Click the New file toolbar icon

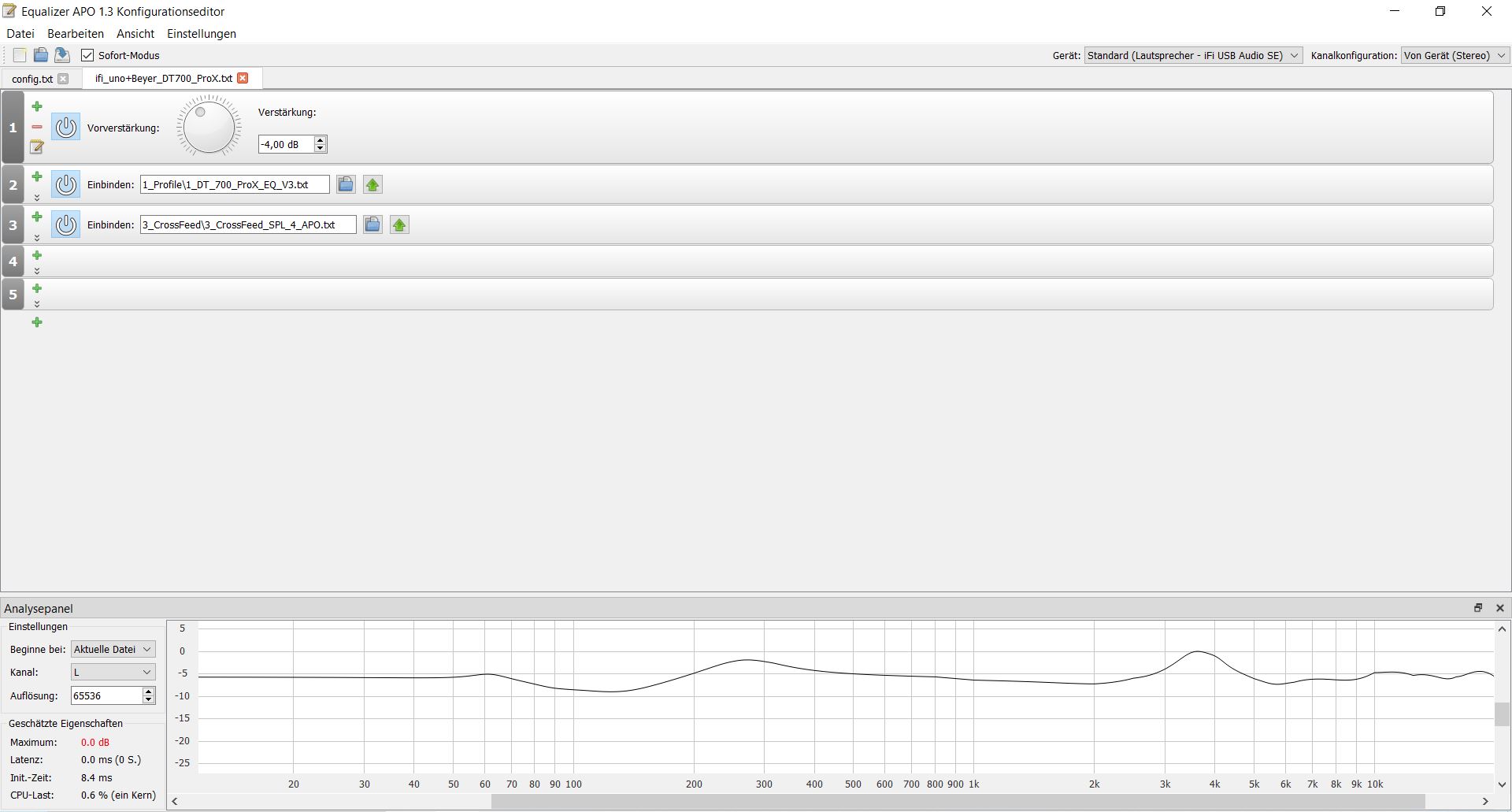tap(20, 55)
